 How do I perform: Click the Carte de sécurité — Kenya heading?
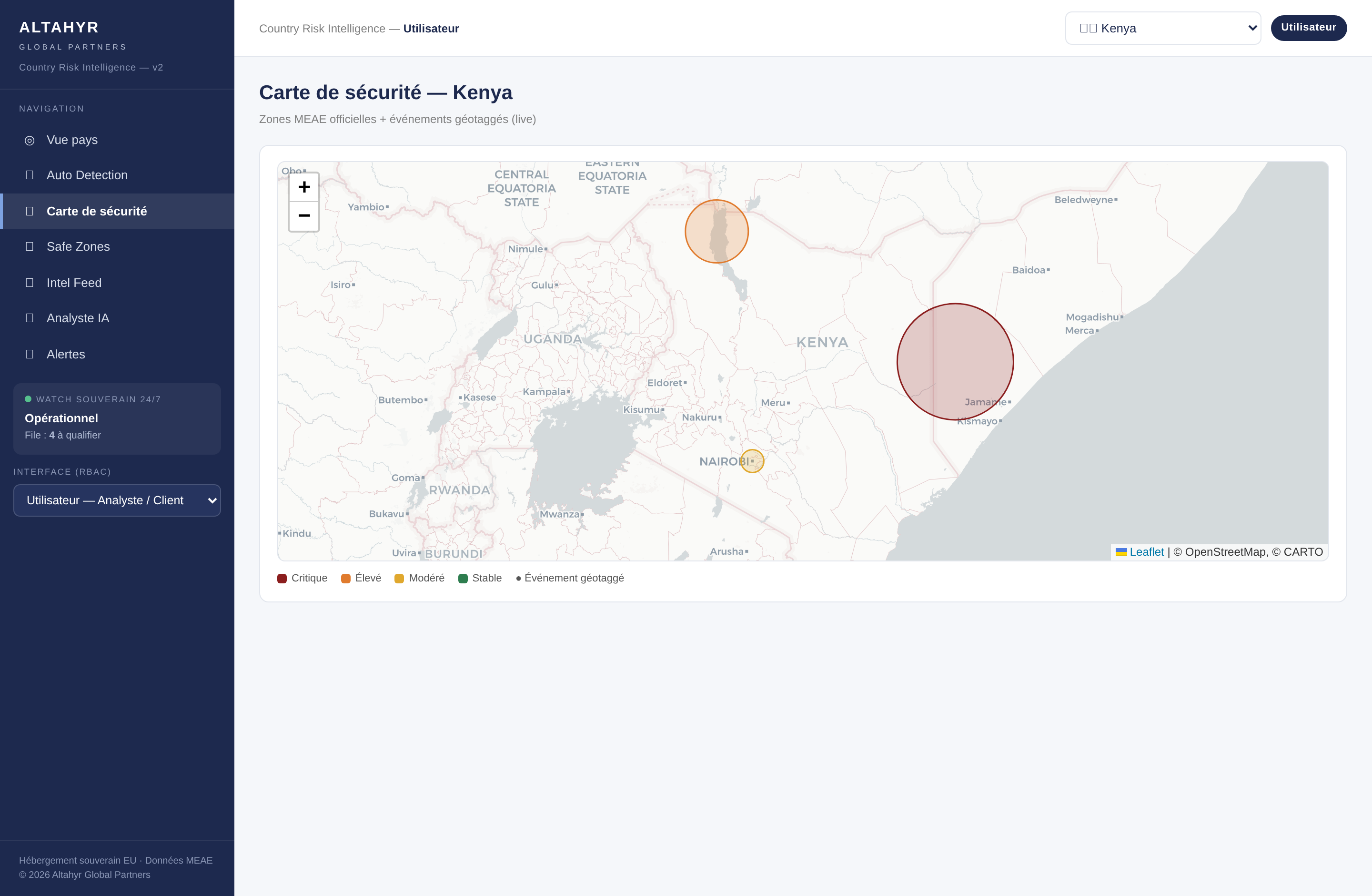(386, 93)
